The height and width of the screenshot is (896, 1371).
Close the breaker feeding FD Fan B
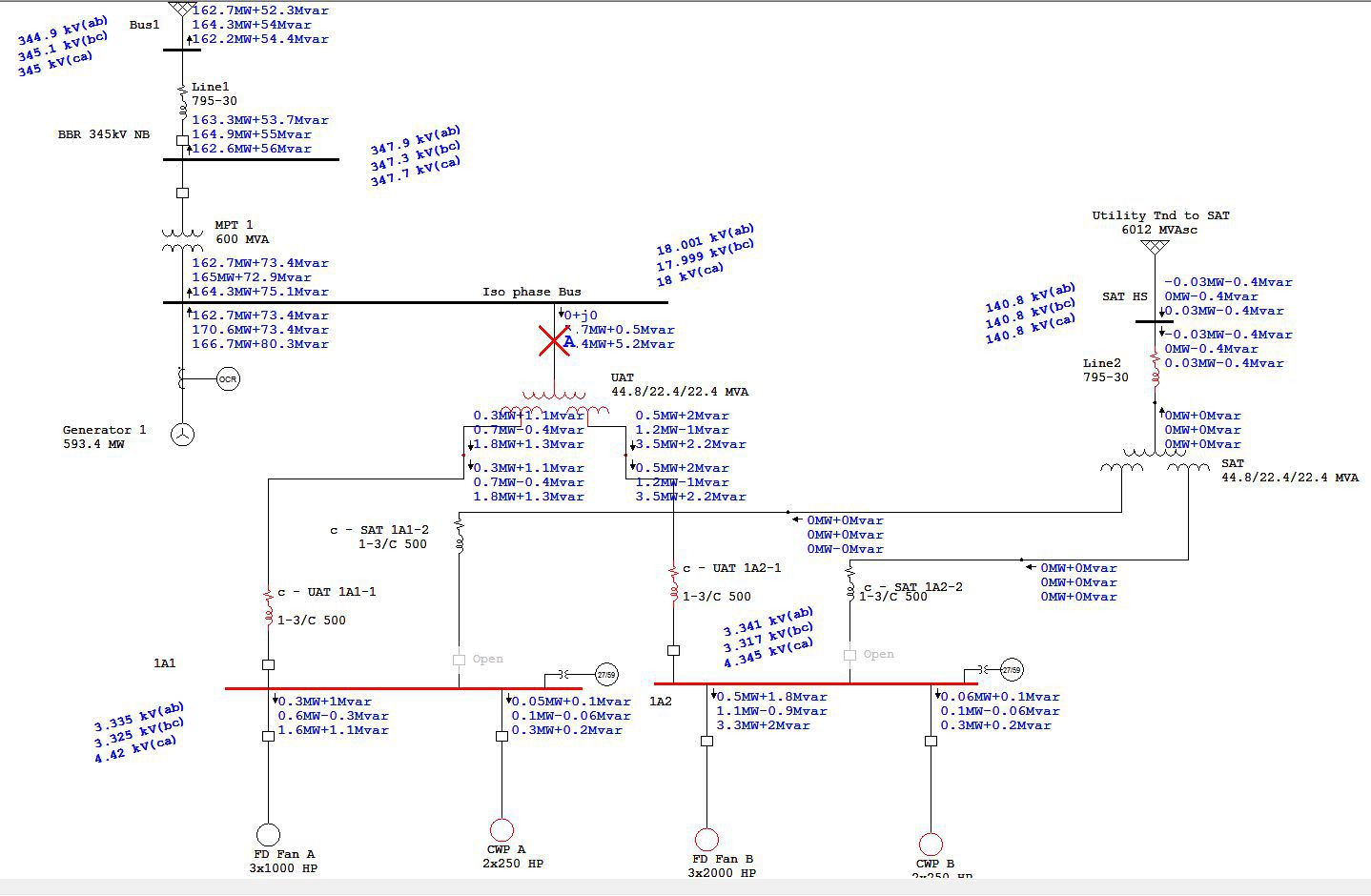(x=706, y=740)
